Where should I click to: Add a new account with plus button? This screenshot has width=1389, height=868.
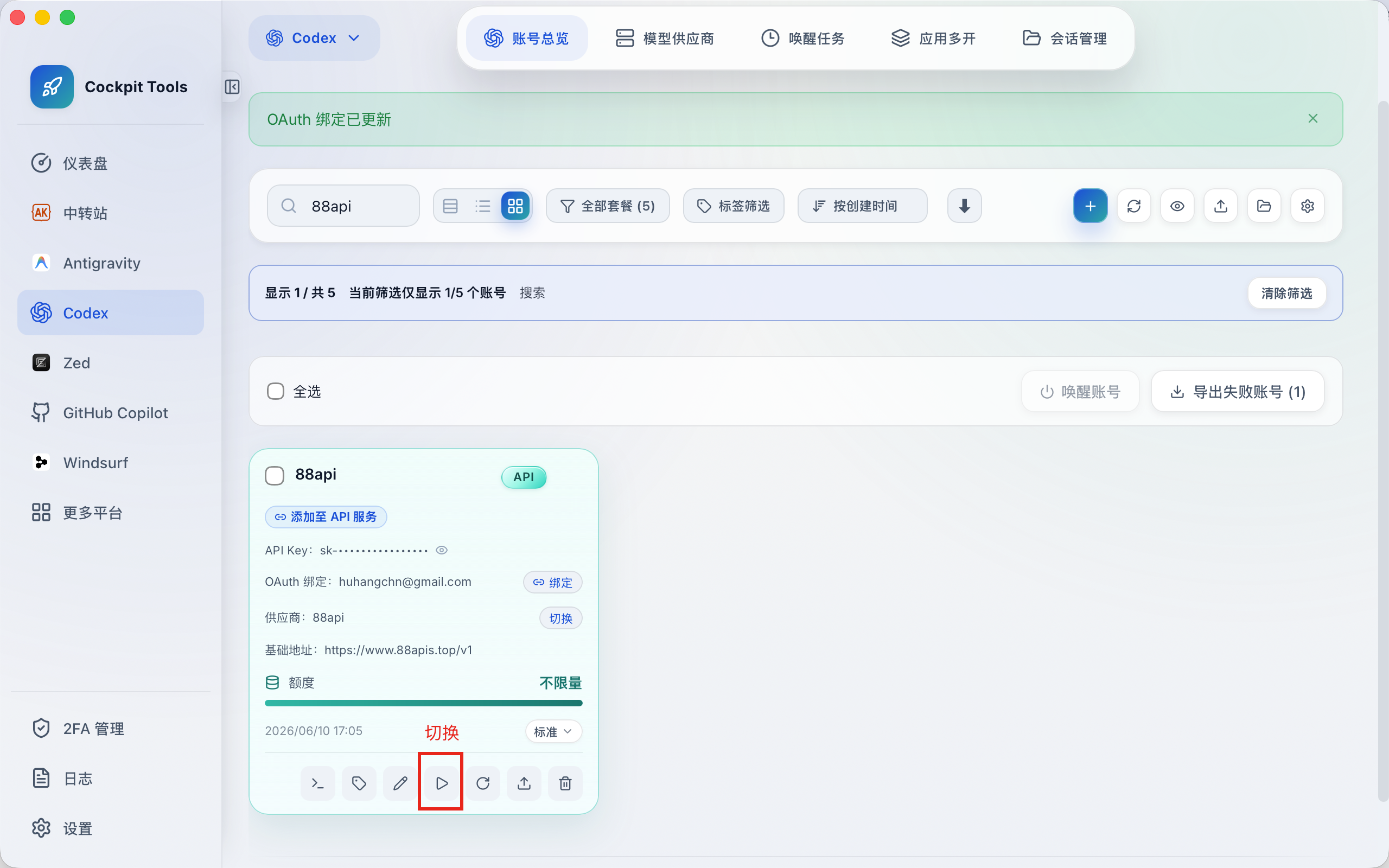1091,206
